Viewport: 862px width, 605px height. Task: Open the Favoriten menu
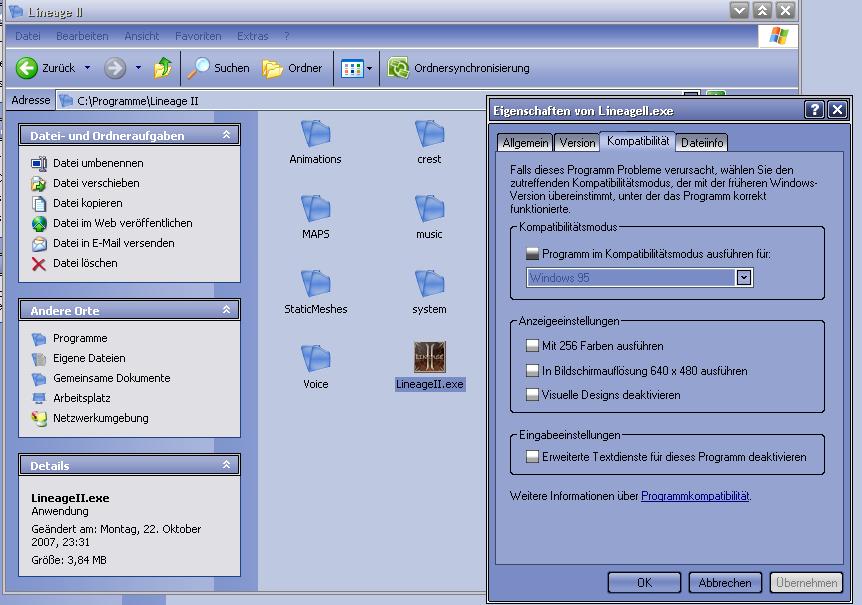point(198,36)
